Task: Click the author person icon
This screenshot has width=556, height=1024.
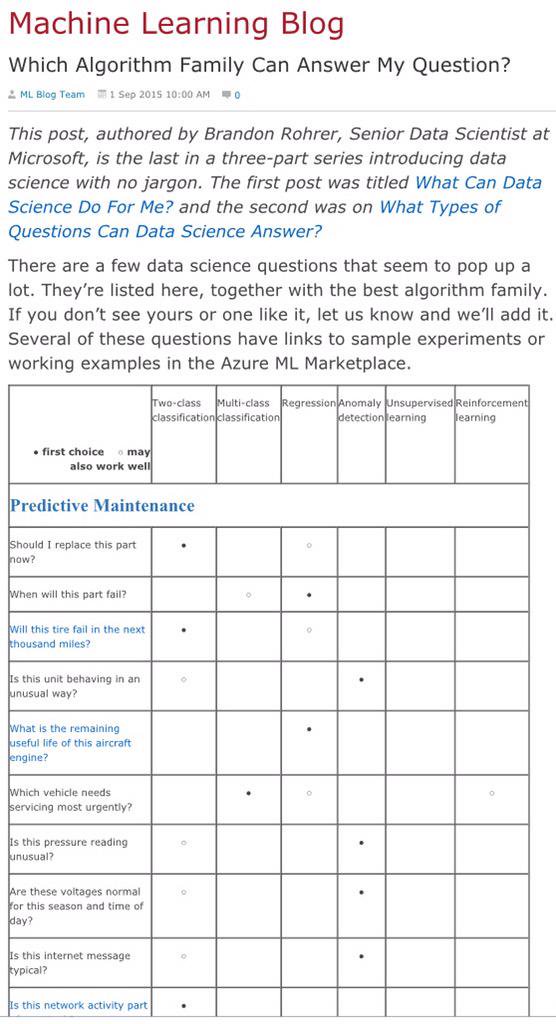Action: (12, 95)
